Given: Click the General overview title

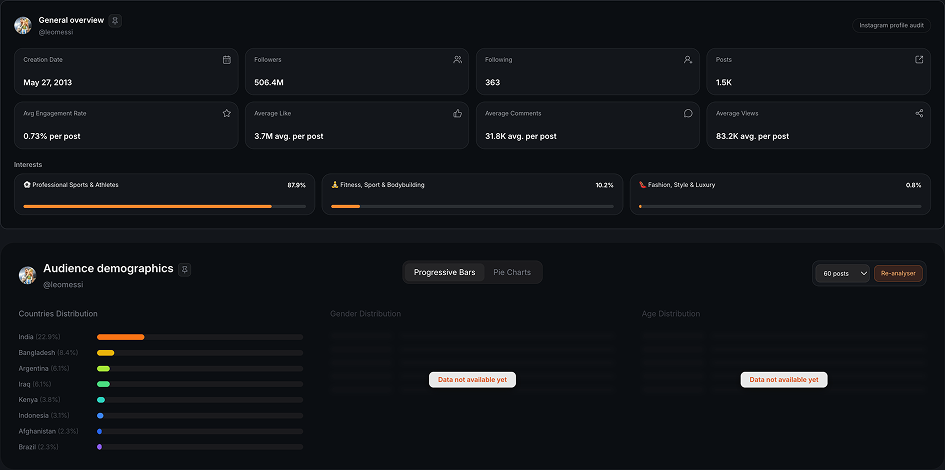Looking at the screenshot, I should (x=71, y=20).
